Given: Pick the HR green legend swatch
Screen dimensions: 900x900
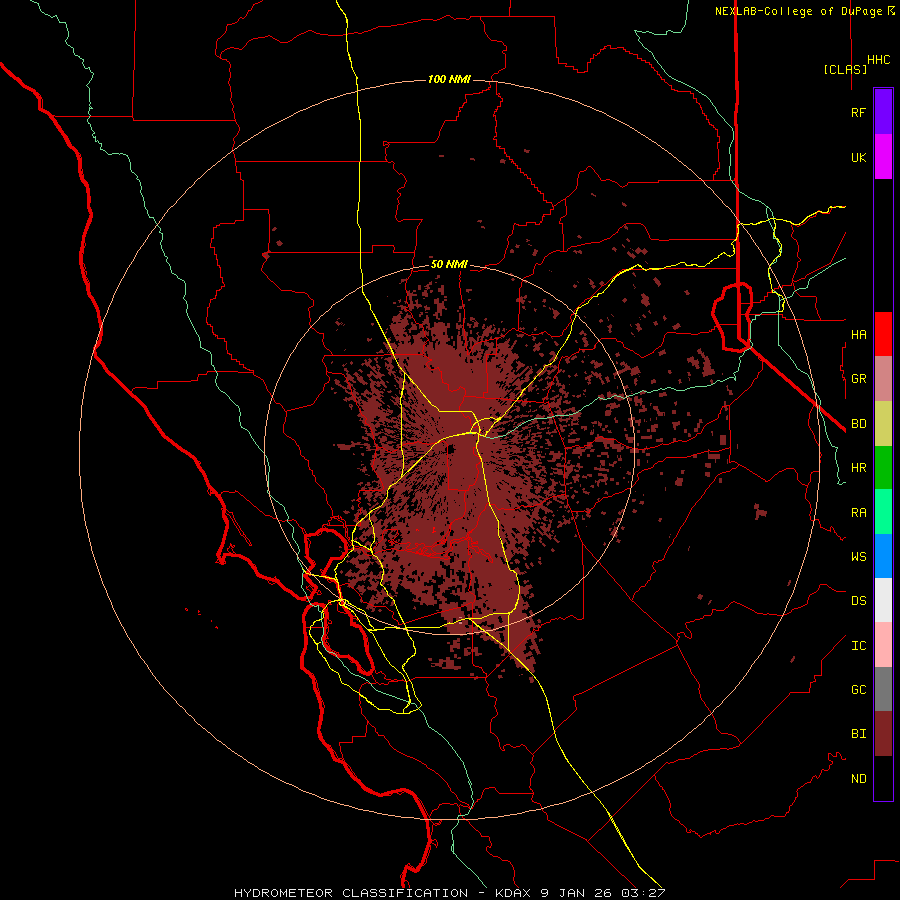Looking at the screenshot, I should pyautogui.click(x=883, y=468).
